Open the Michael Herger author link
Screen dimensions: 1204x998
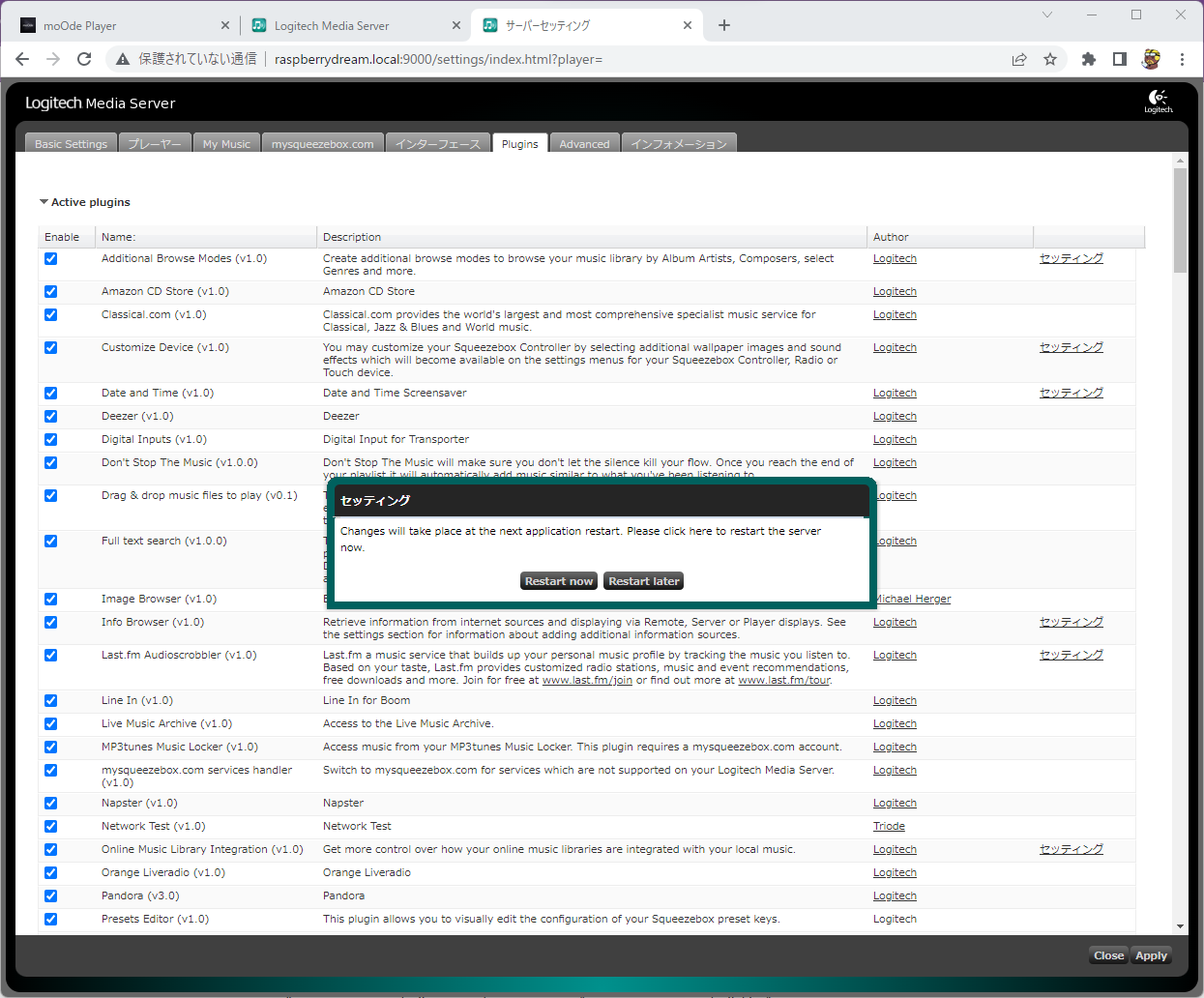coord(913,599)
